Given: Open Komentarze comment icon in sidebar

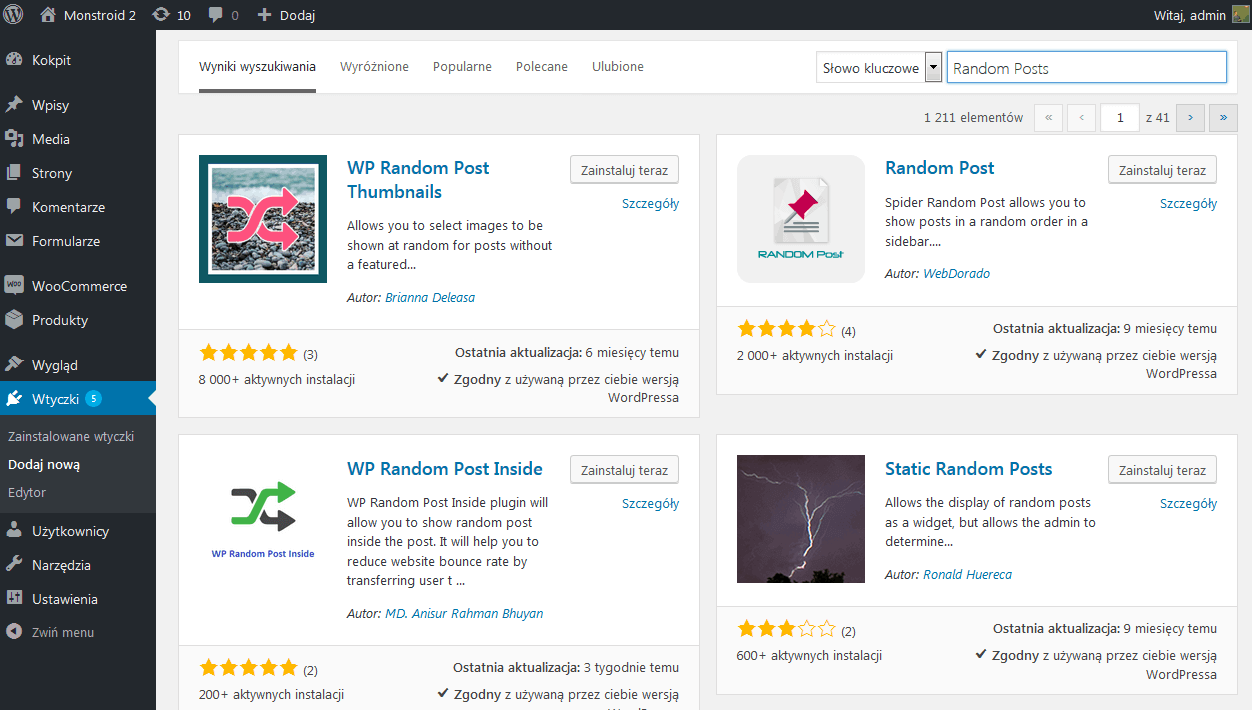Looking at the screenshot, I should point(14,207).
